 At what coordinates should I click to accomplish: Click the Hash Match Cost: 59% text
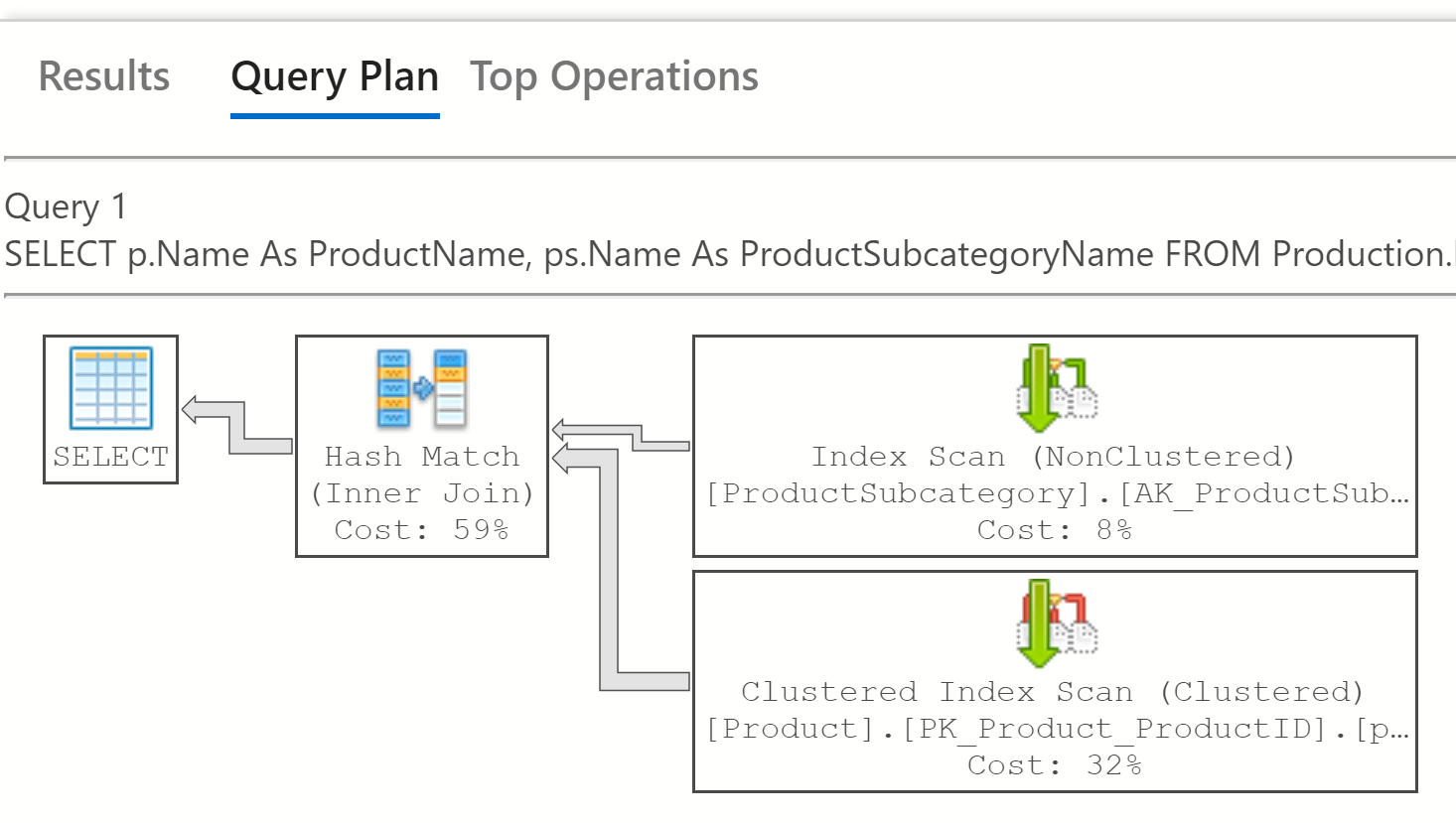421,529
